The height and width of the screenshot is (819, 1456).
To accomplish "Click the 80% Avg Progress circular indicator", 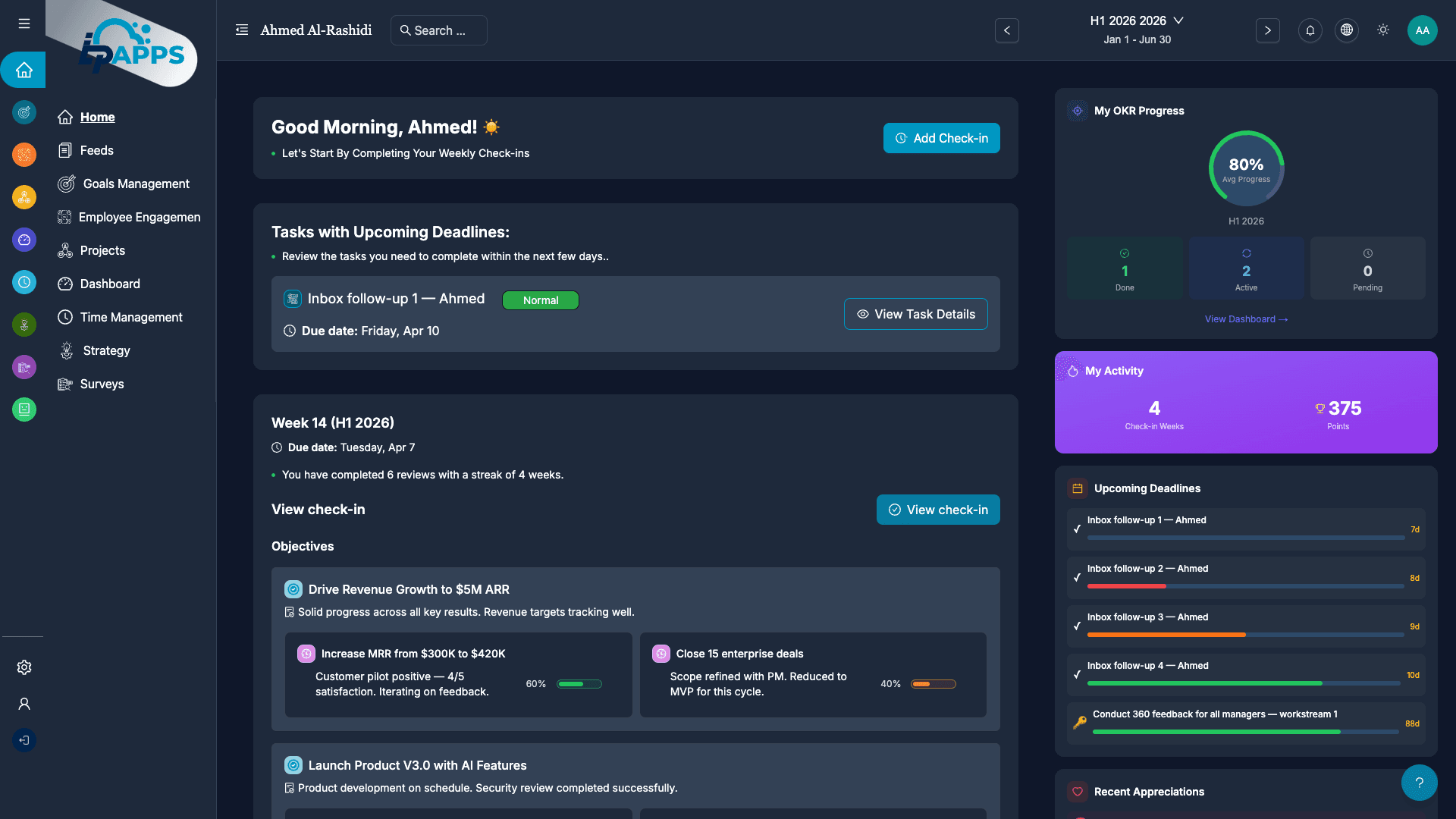I will coord(1246,168).
